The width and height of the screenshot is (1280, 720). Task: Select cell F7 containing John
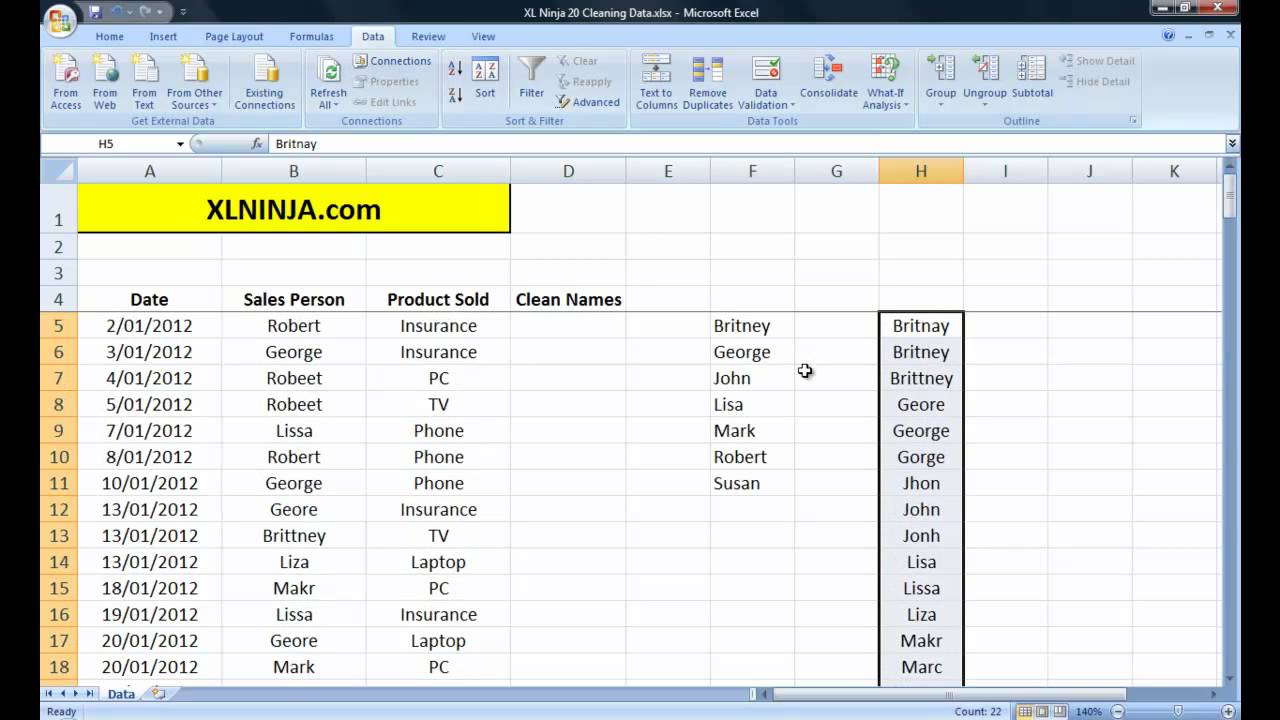click(x=753, y=378)
